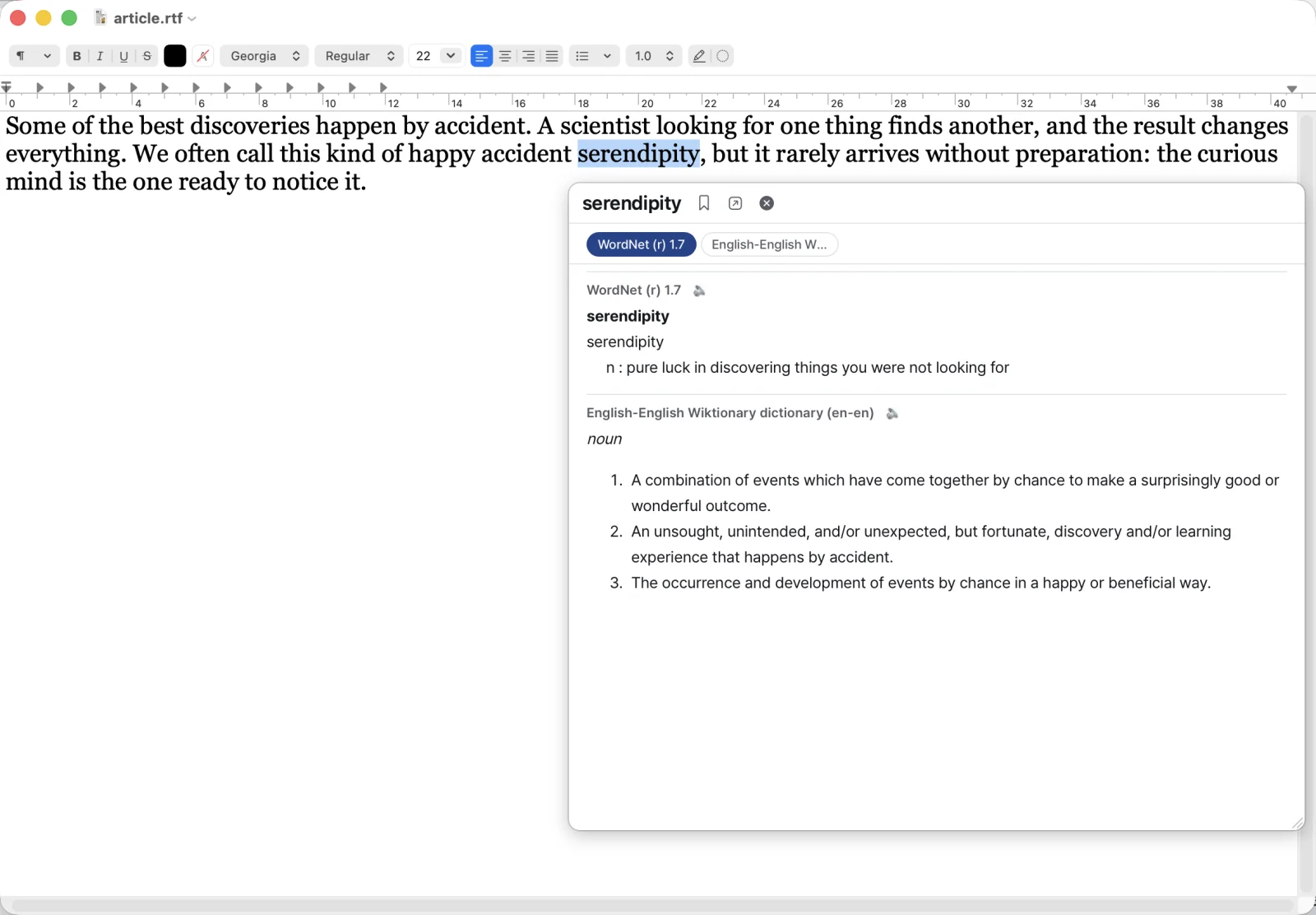Play pronunciation beside Wiktionary dictionary heading
Viewport: 1316px width, 915px height.
point(892,413)
